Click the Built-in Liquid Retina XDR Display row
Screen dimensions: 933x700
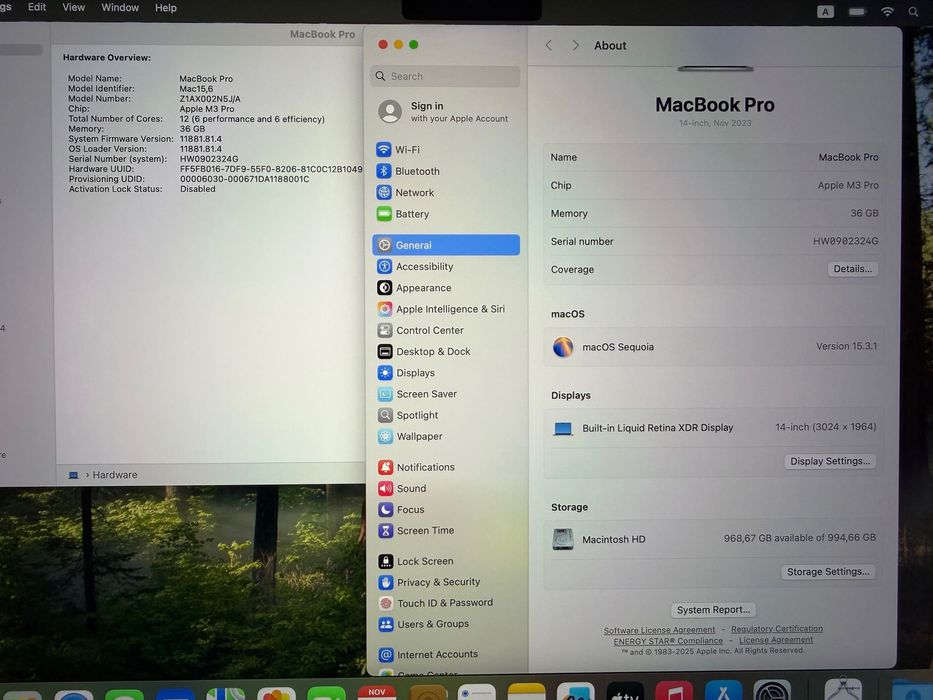(713, 427)
